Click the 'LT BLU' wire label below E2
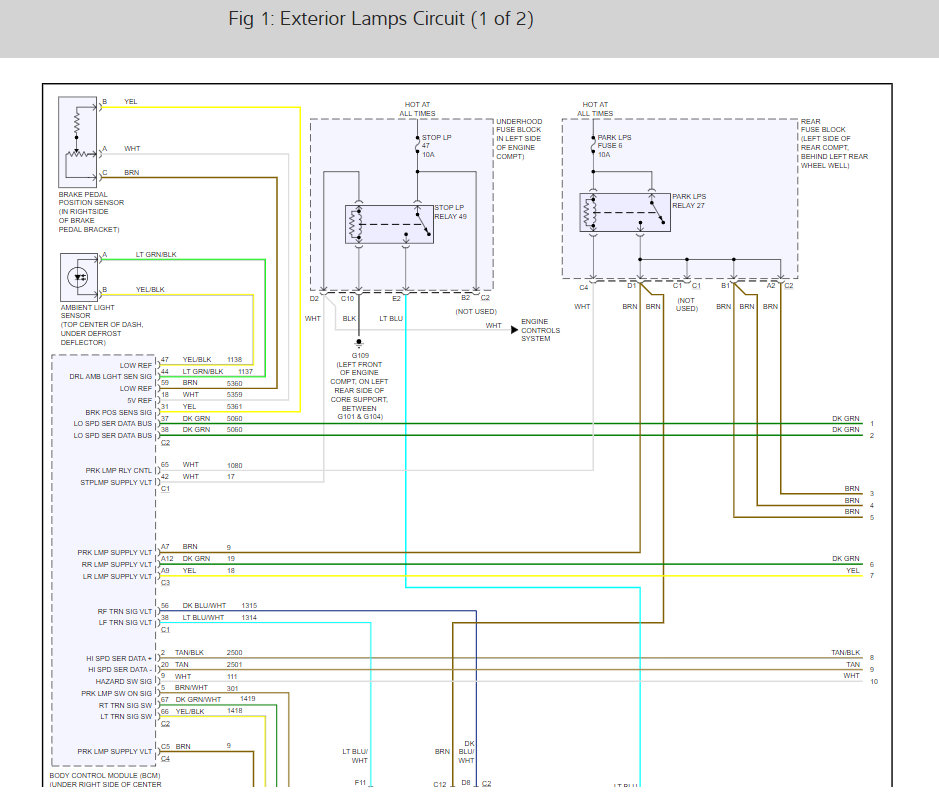The width and height of the screenshot is (939, 807). (391, 318)
